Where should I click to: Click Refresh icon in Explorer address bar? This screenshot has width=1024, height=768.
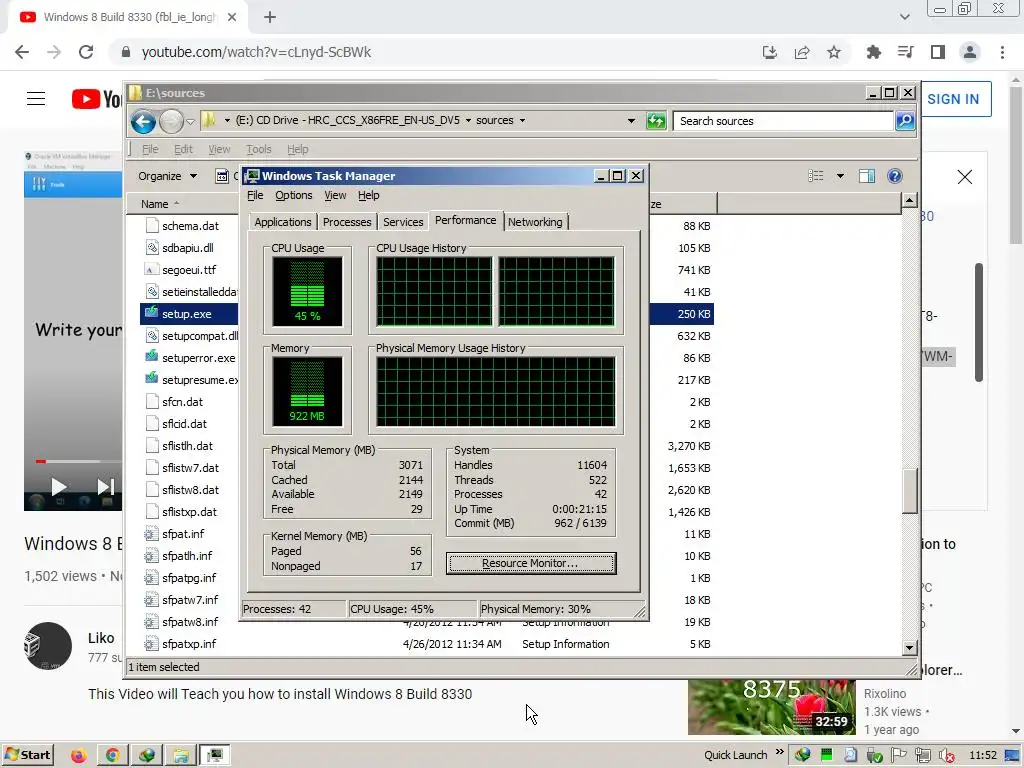point(656,121)
